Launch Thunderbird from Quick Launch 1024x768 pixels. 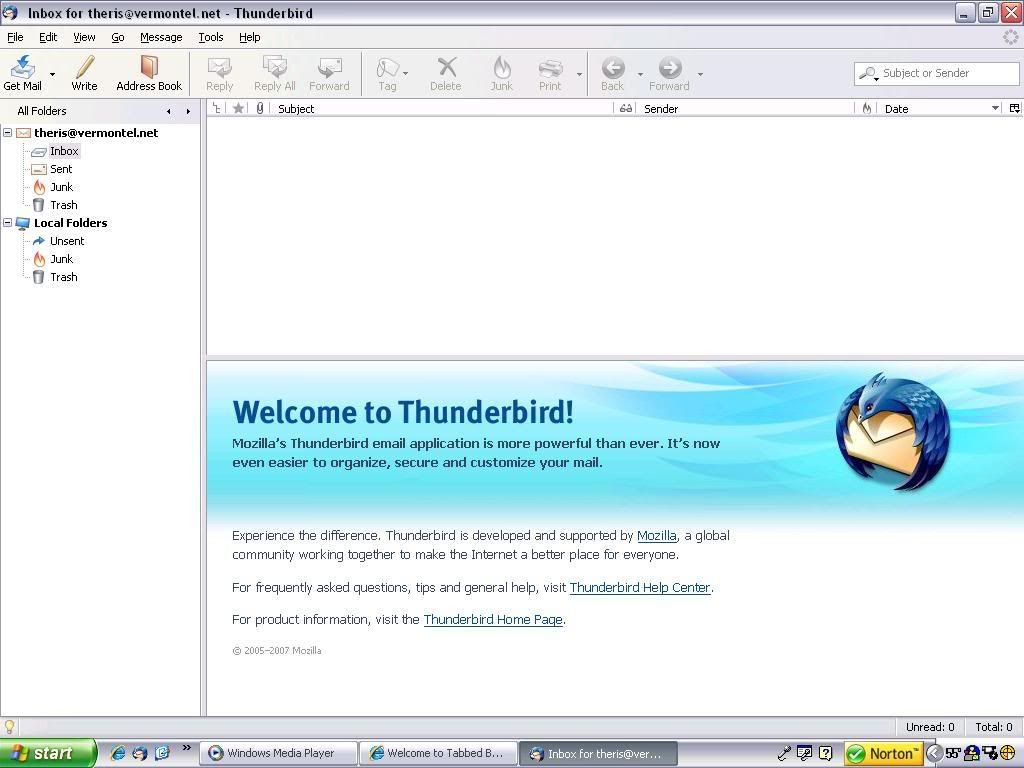(x=140, y=753)
